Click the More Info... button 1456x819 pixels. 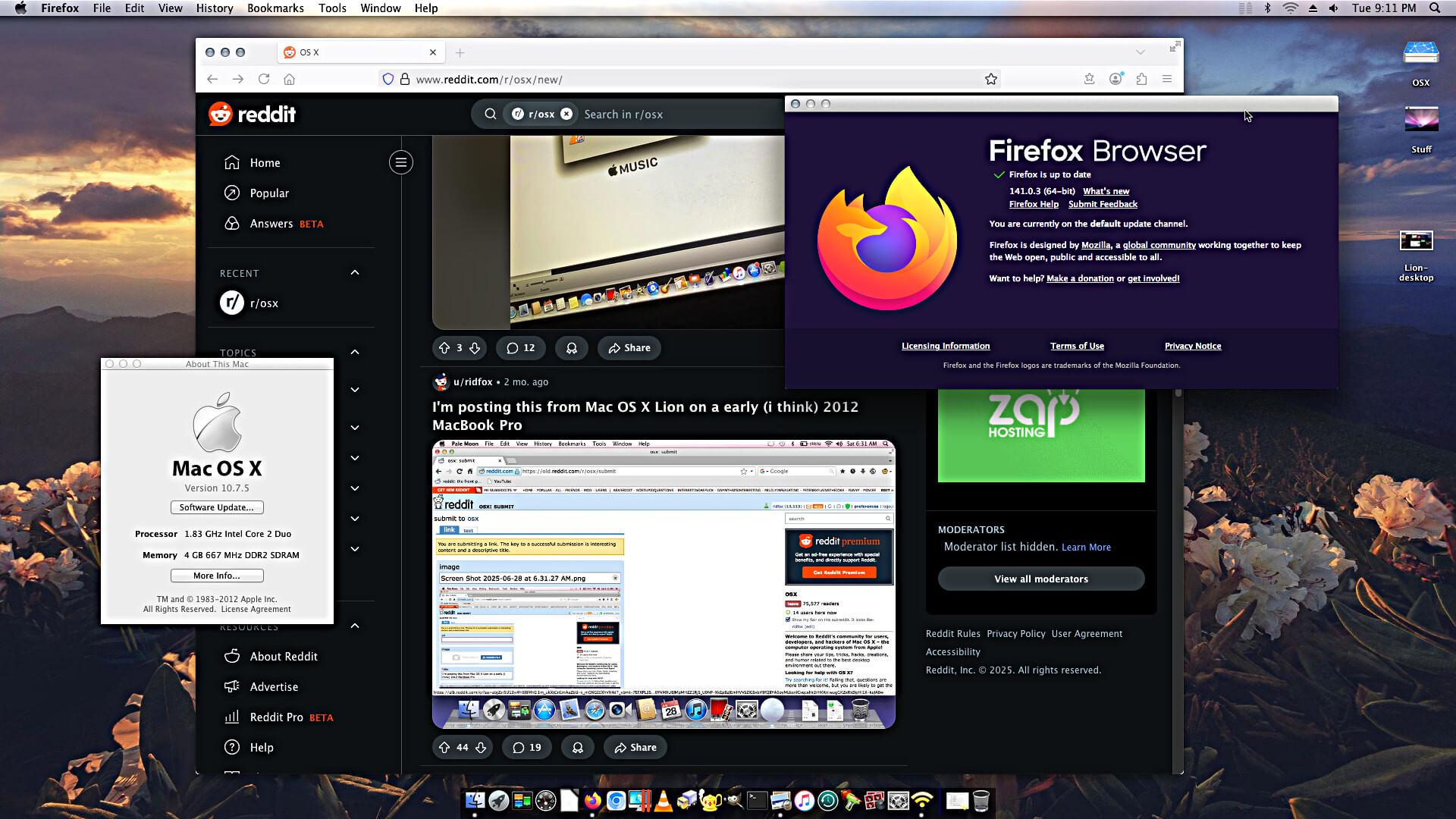217,576
